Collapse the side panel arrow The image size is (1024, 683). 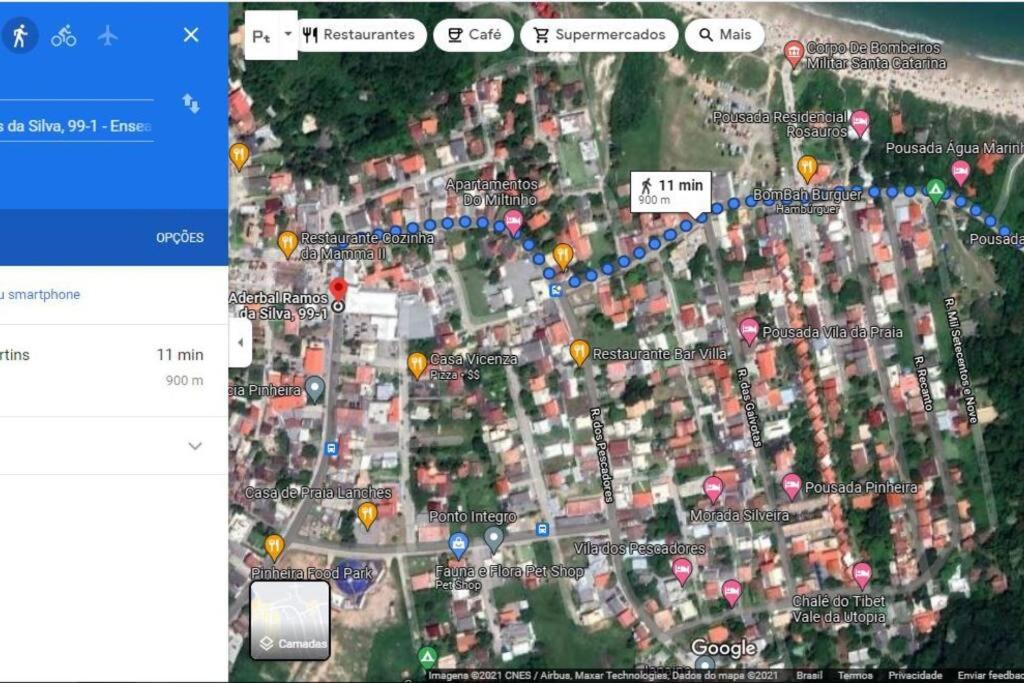[x=240, y=342]
